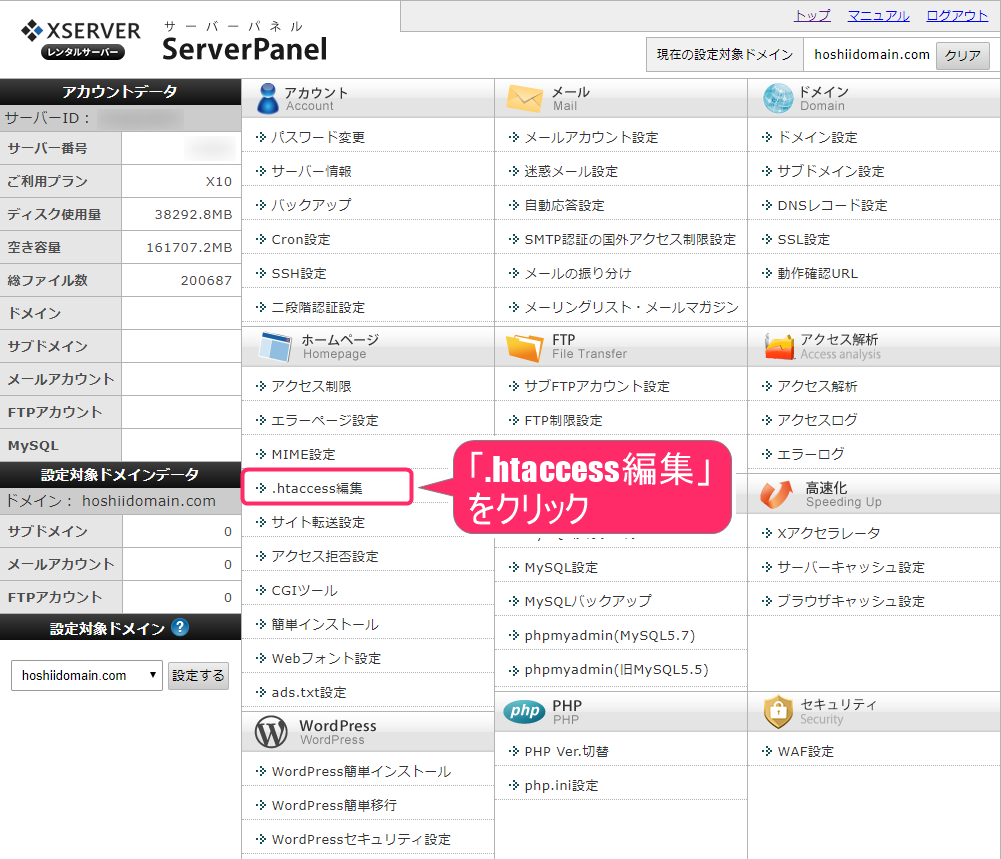Image resolution: width=1001 pixels, height=859 pixels.
Task: Select WAF設定 under Security
Action: [x=805, y=751]
